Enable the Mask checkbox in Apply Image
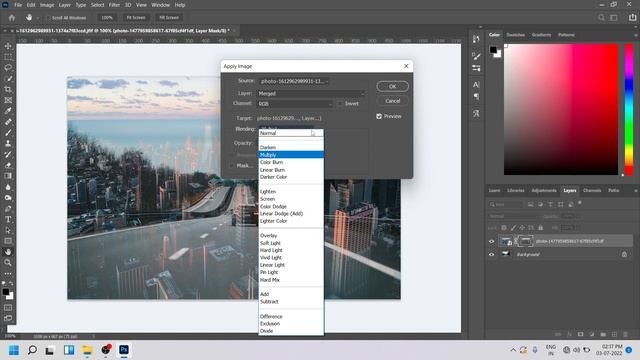The height and width of the screenshot is (360, 640). [x=232, y=165]
